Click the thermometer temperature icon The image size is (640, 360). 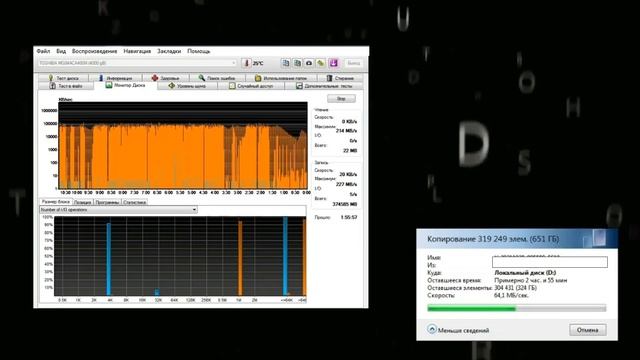[246, 63]
